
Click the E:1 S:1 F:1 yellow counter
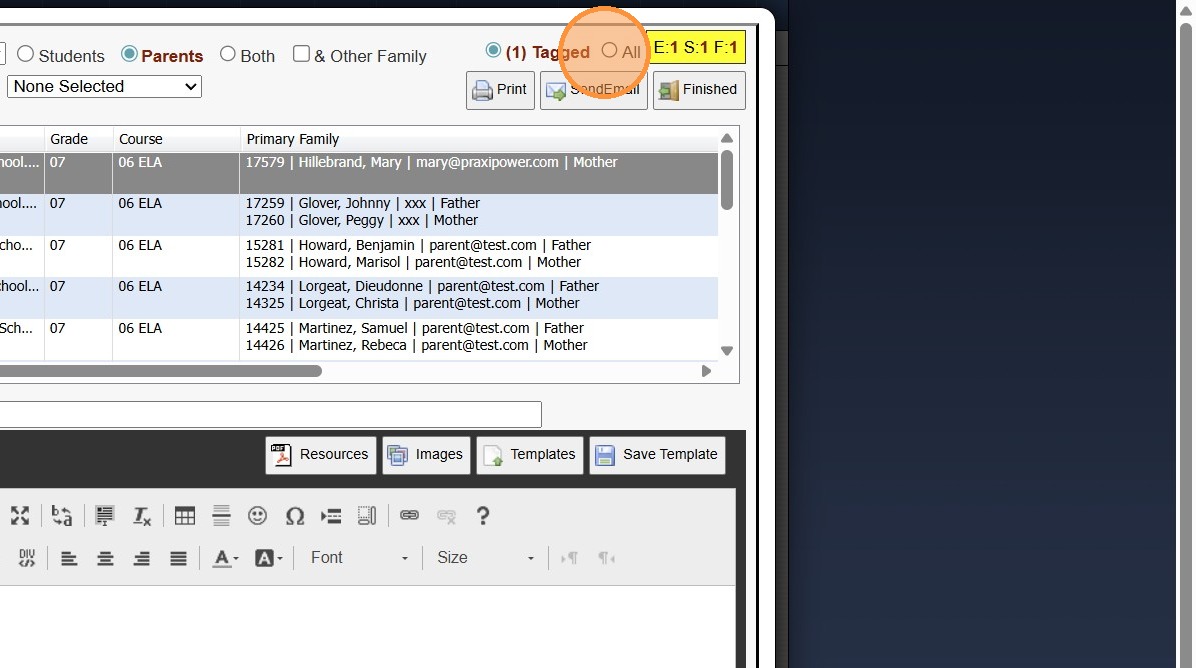tap(696, 47)
